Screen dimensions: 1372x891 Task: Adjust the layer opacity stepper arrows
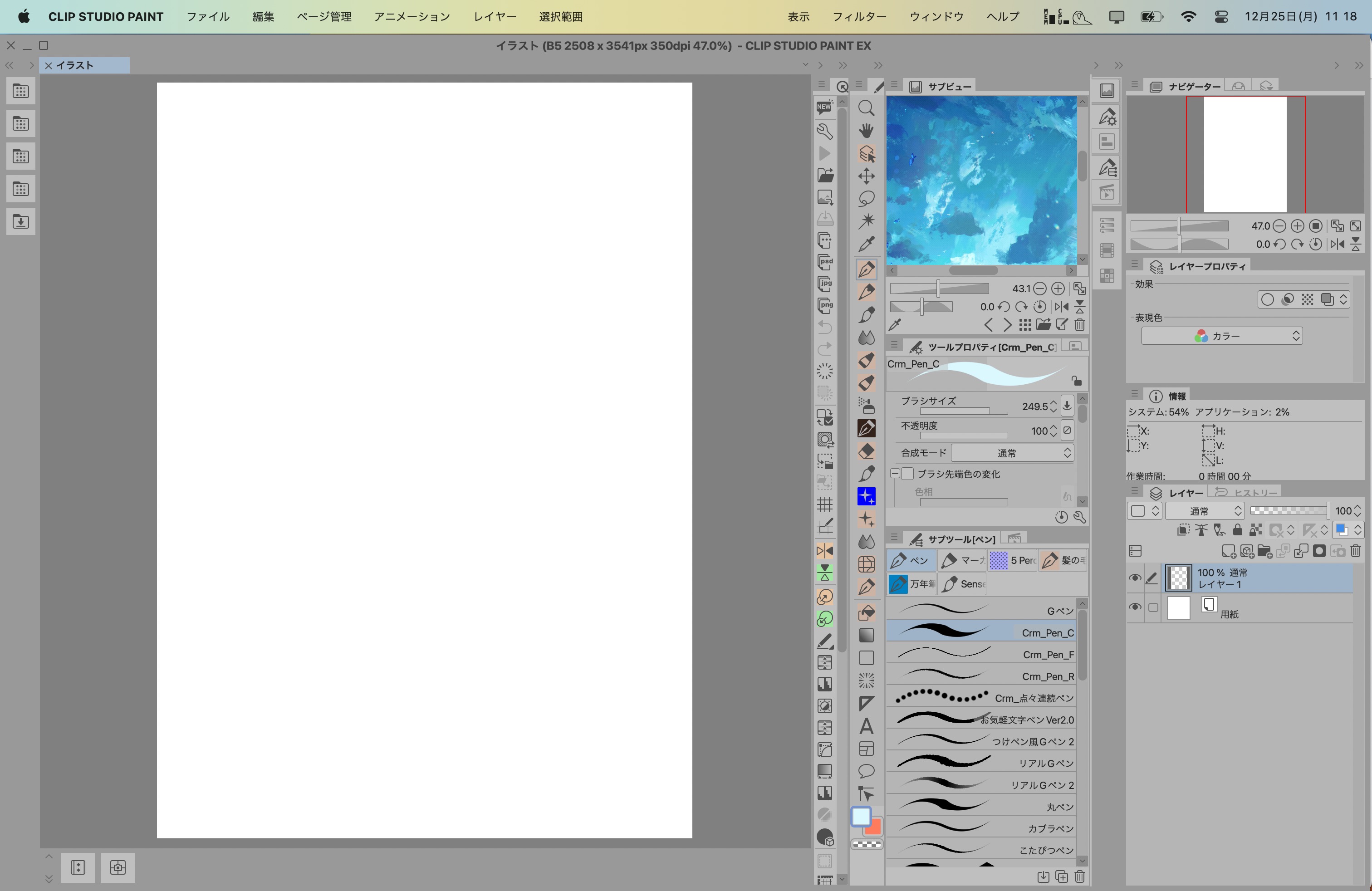click(x=1357, y=511)
